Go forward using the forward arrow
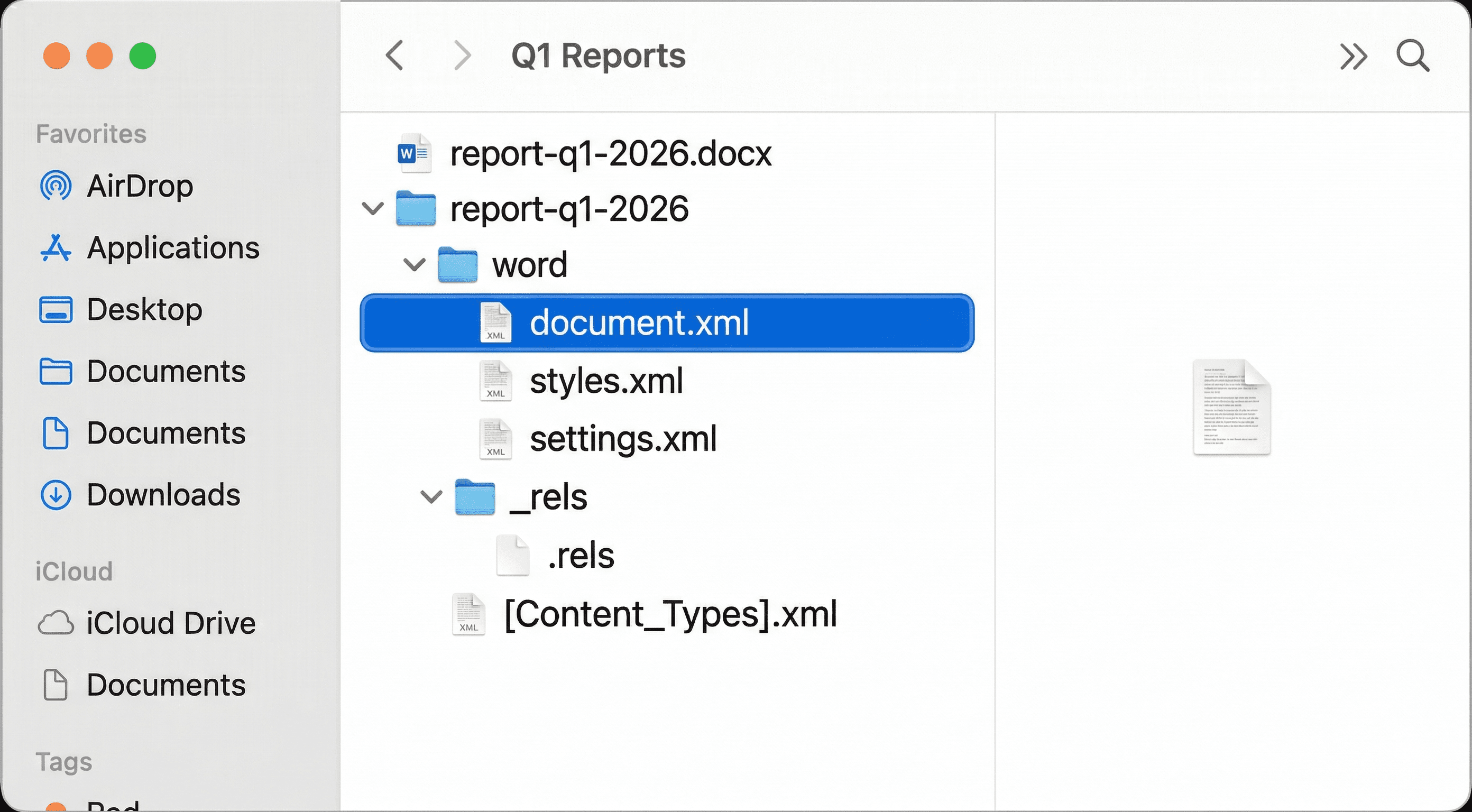Screen dimensions: 1472x812 tap(462, 56)
